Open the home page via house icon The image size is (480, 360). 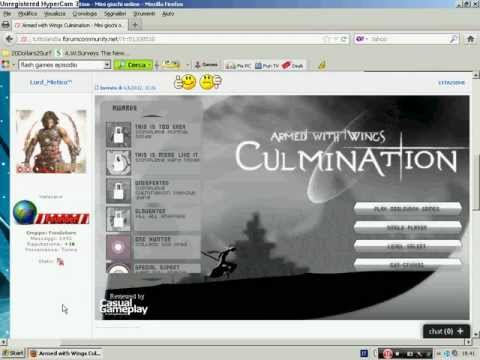(470, 39)
